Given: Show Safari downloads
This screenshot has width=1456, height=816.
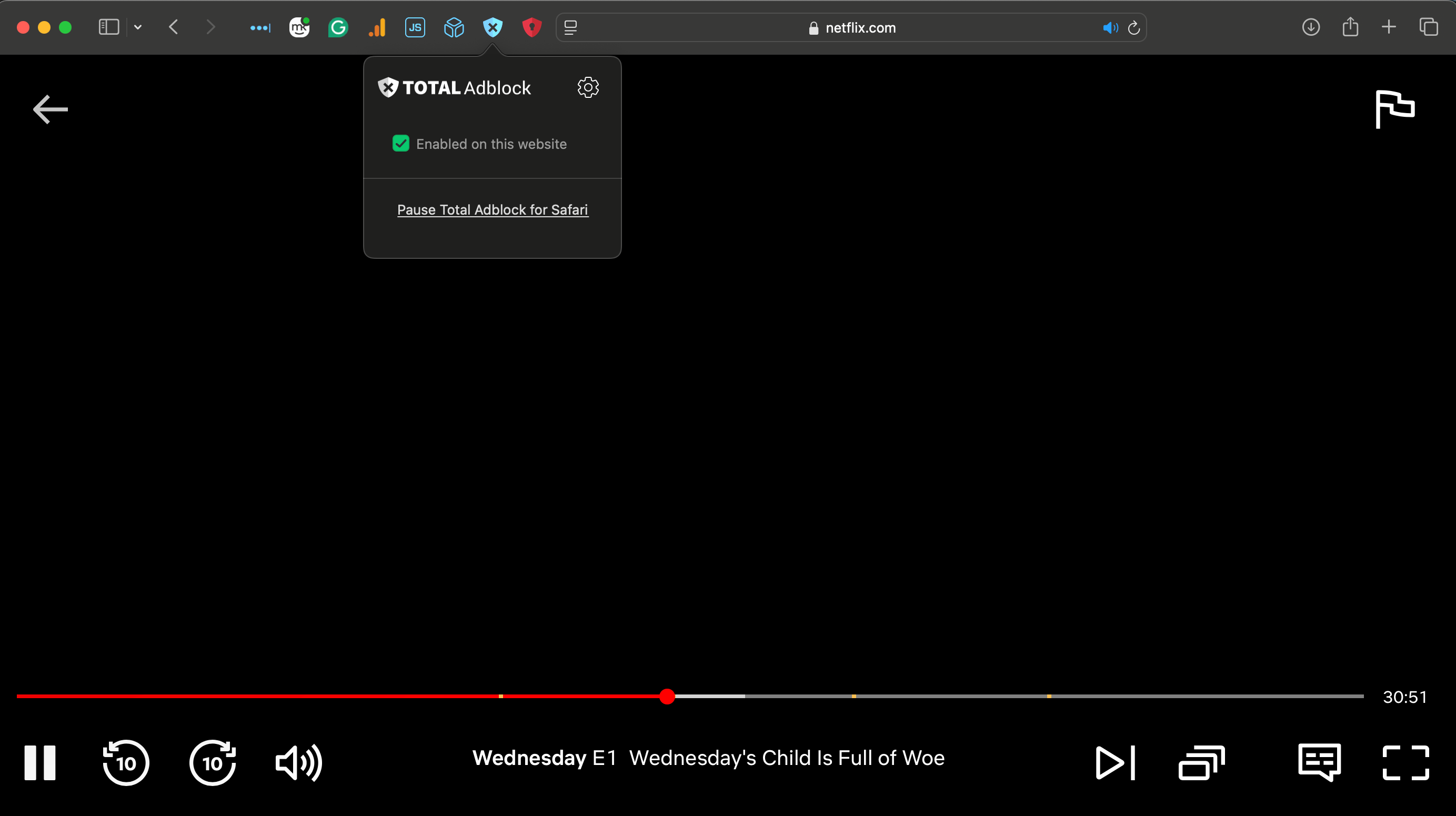Looking at the screenshot, I should [1311, 27].
